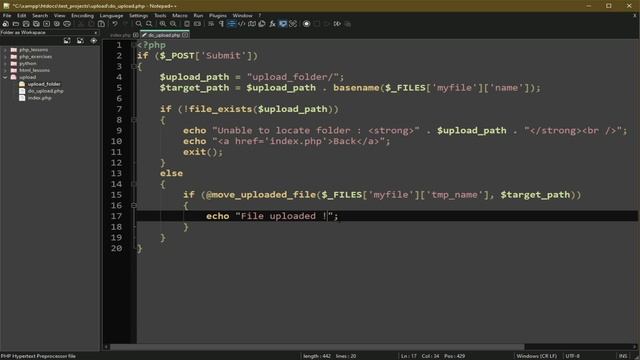This screenshot has width=640, height=360.
Task: Collapse the code fold at line 3
Action: click(x=133, y=66)
